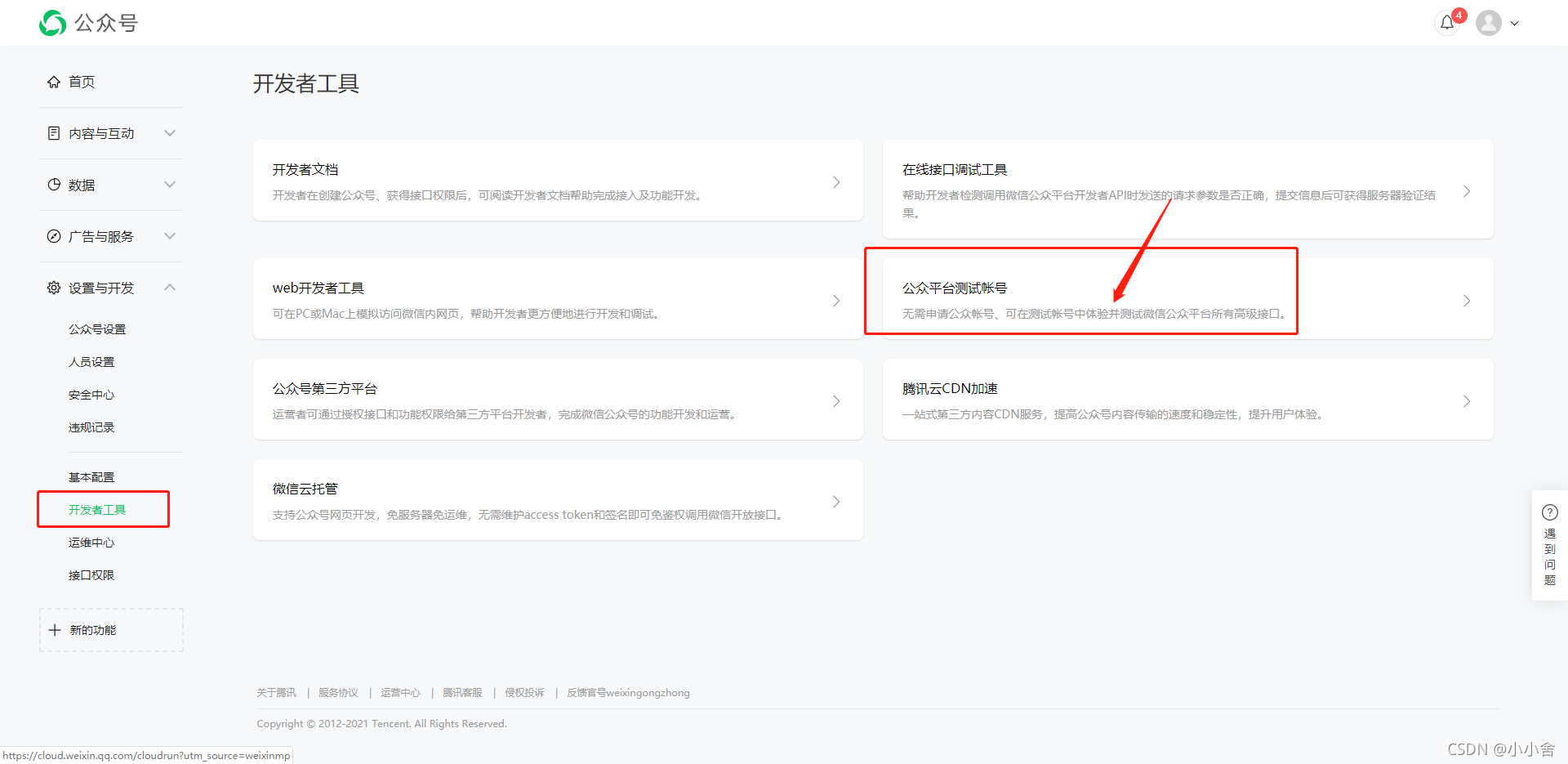The height and width of the screenshot is (764, 1568).
Task: Select the 设置与开发 menu
Action: pyautogui.click(x=101, y=288)
